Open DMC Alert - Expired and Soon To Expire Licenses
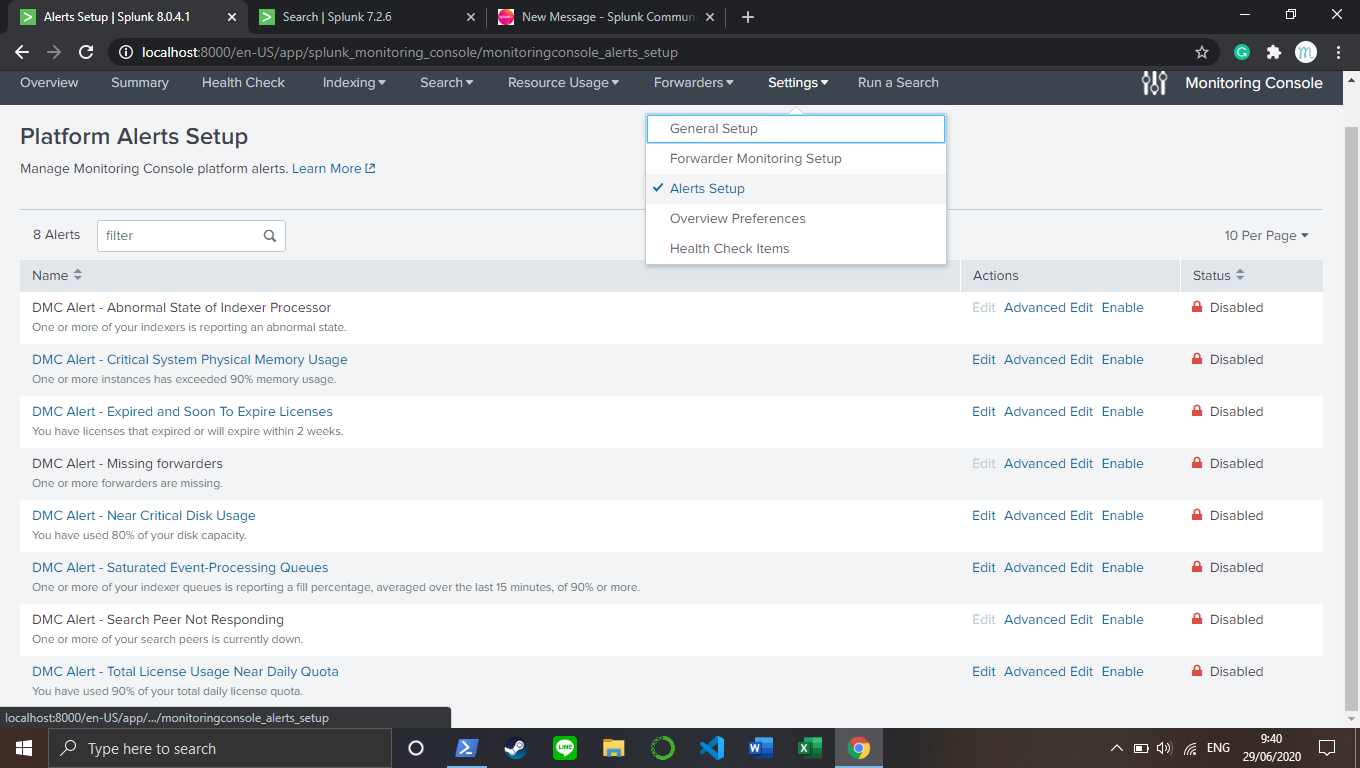Screen dimensions: 1360x768 point(182,412)
